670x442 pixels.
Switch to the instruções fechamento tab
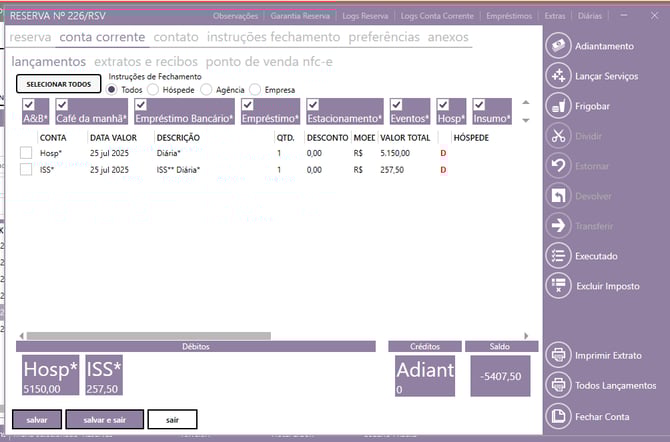pos(273,37)
